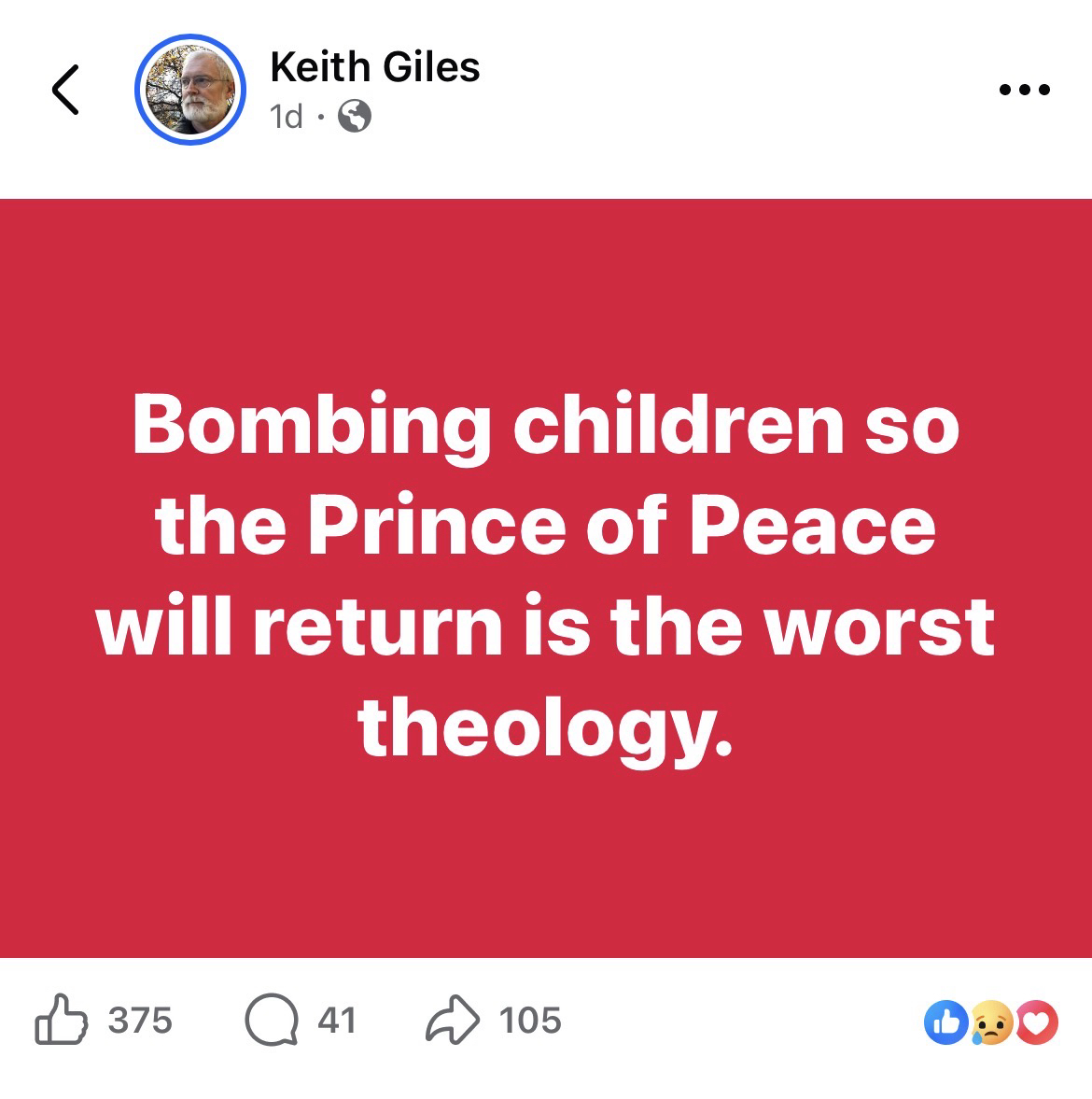
Task: Click the '1d' post timestamp
Action: (286, 117)
